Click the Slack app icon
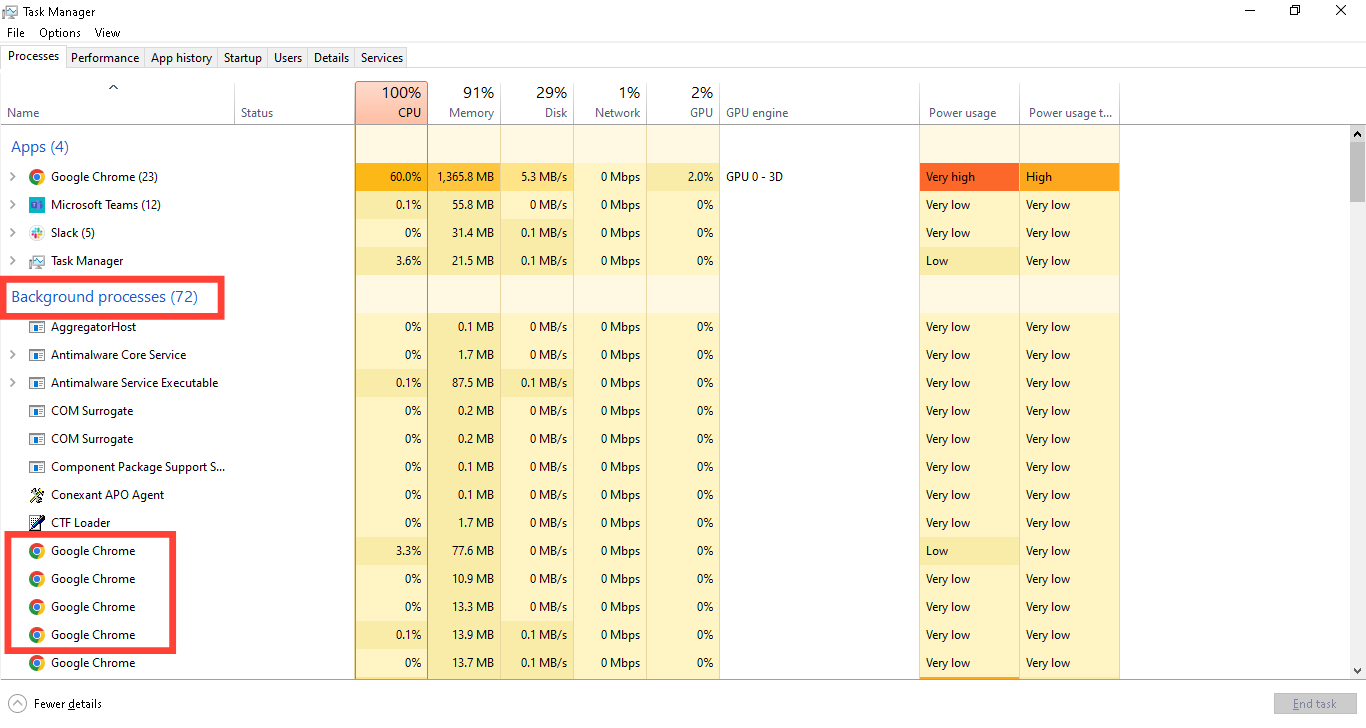Viewport: 1366px width, 728px height. pos(36,233)
